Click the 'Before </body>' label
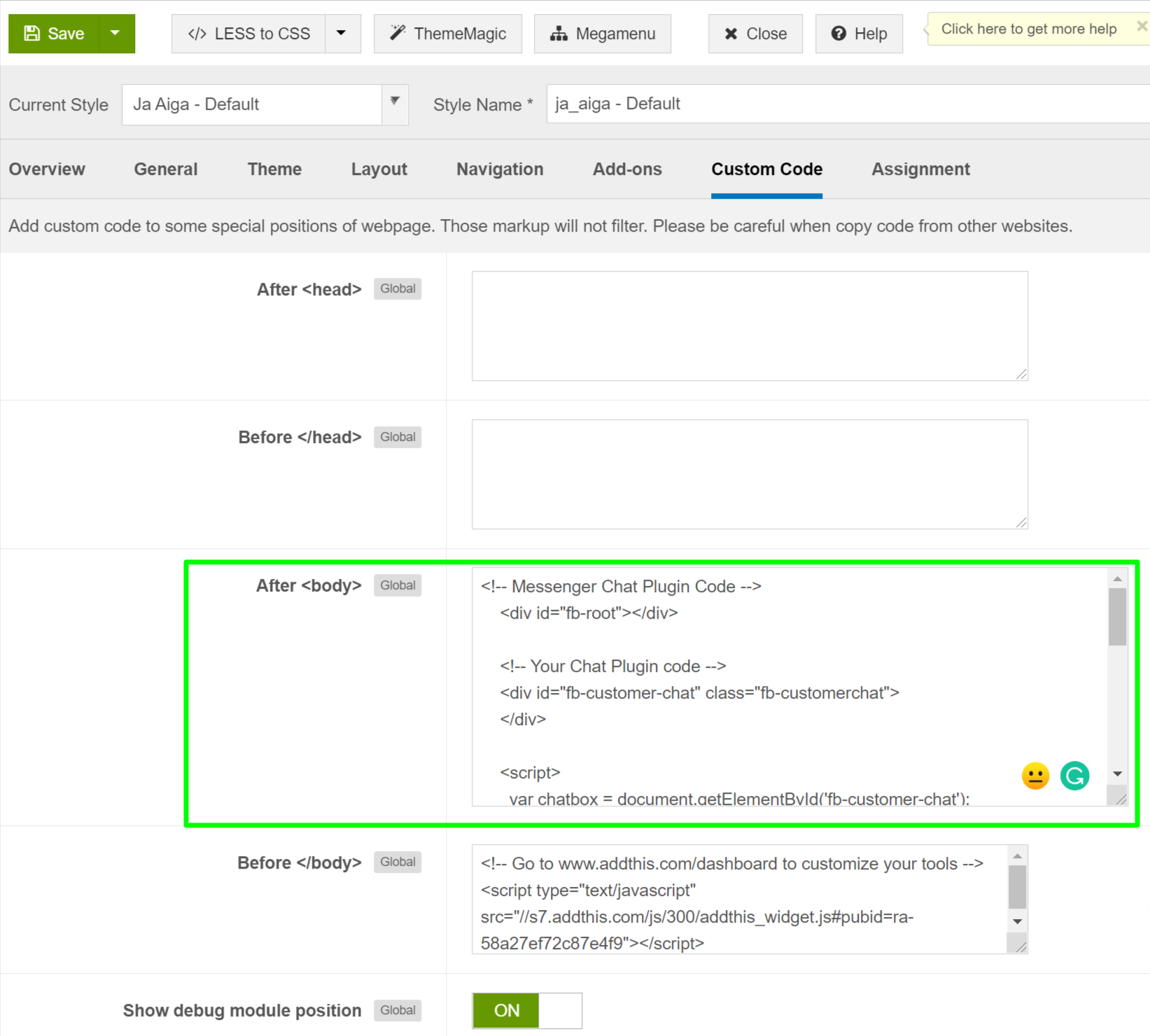Viewport: 1150px width, 1036px height. click(x=300, y=862)
